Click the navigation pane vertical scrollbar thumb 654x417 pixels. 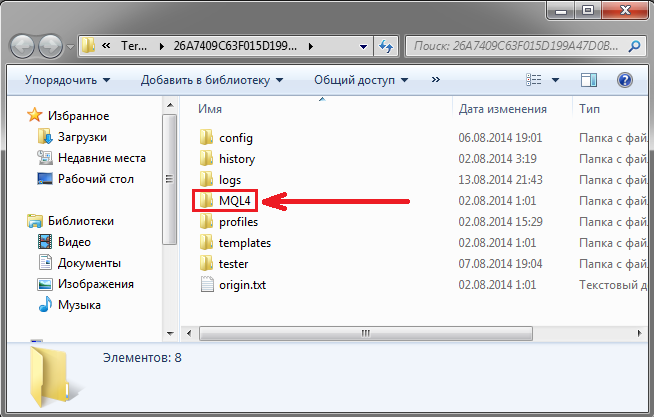(x=169, y=179)
